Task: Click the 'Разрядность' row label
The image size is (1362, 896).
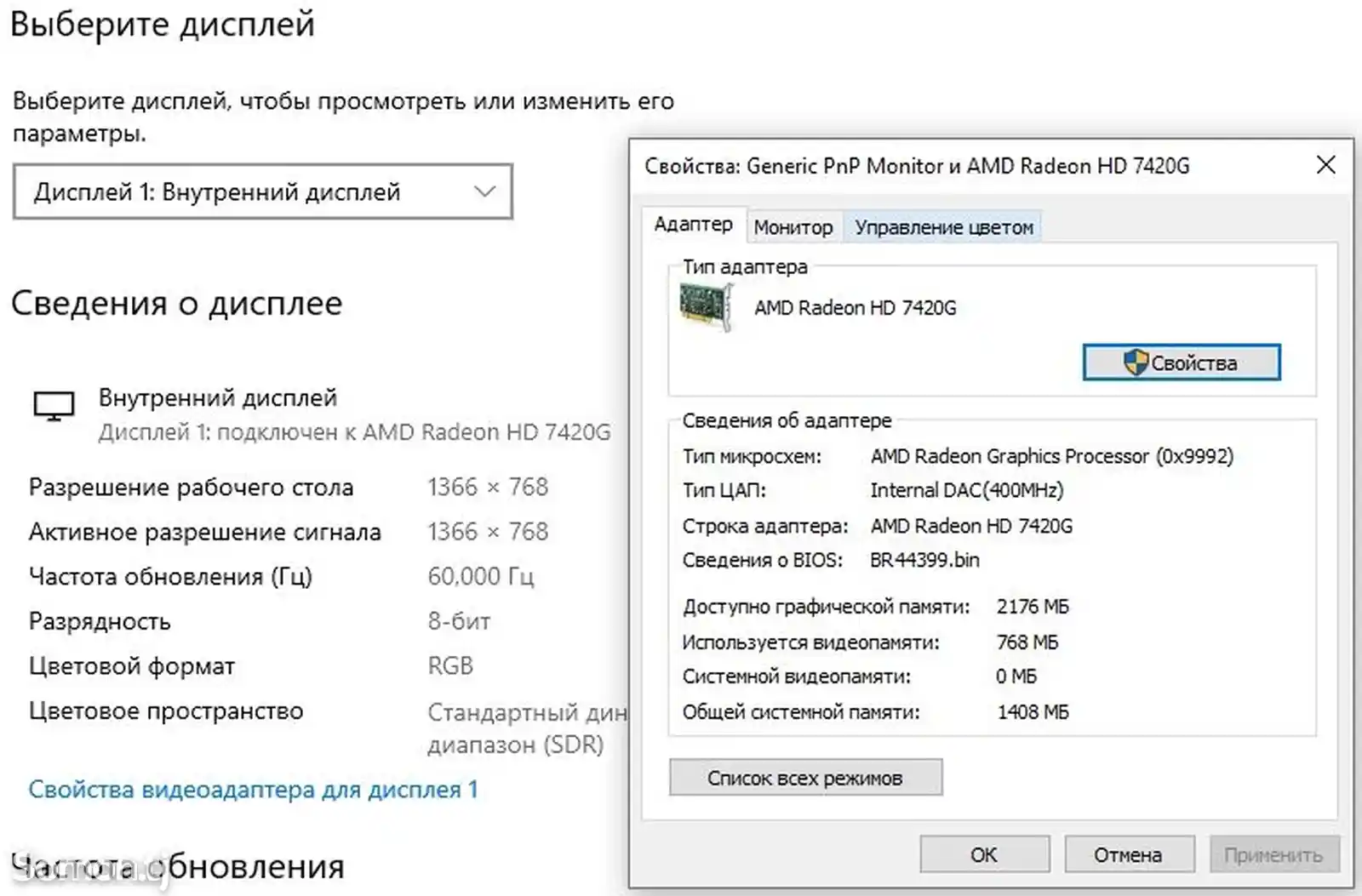Action: click(x=100, y=622)
